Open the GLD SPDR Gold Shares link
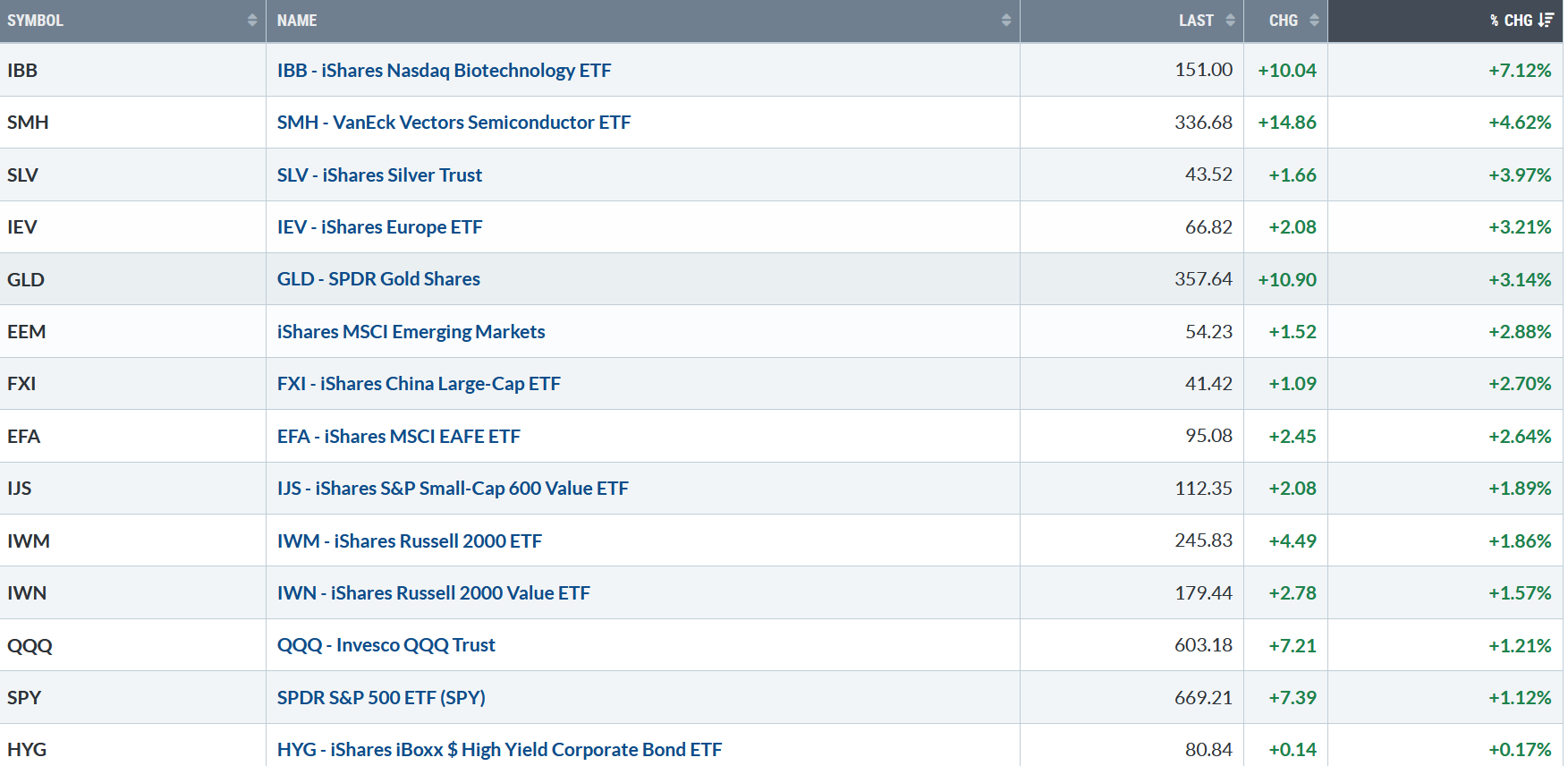 [x=378, y=279]
